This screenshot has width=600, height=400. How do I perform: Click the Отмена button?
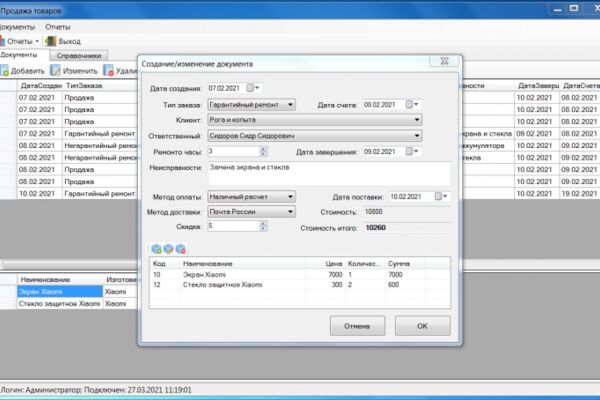point(357,326)
